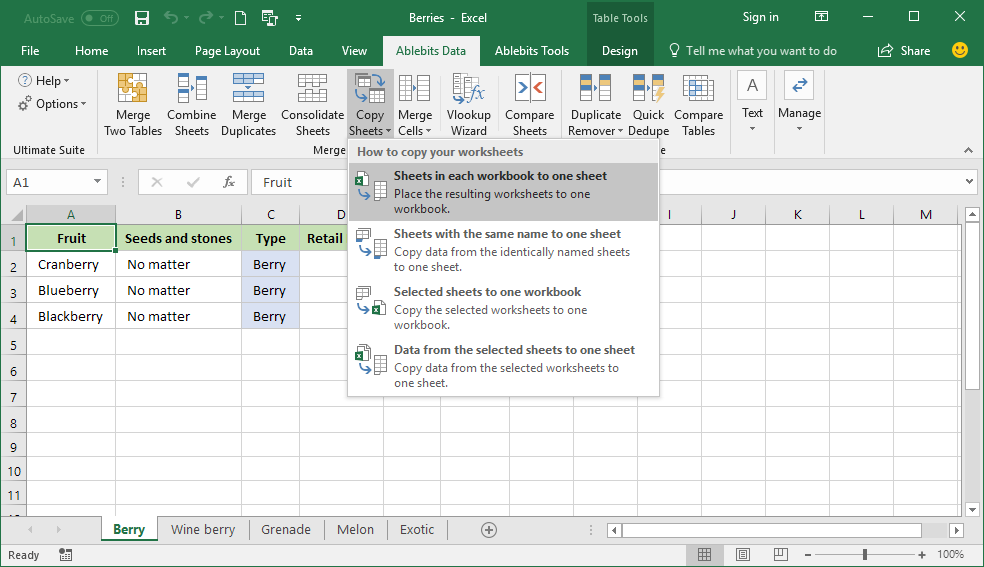Click the smiley feedback icon
The image size is (984, 567).
pos(960,50)
